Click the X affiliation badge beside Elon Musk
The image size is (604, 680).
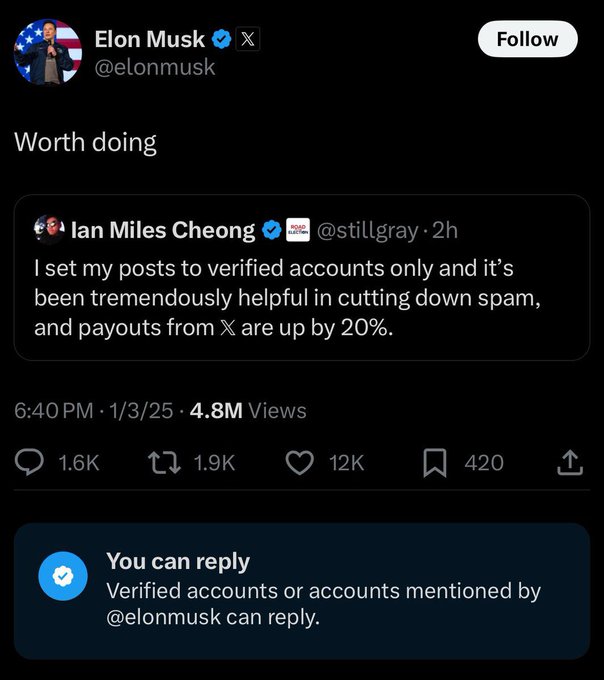point(250,40)
